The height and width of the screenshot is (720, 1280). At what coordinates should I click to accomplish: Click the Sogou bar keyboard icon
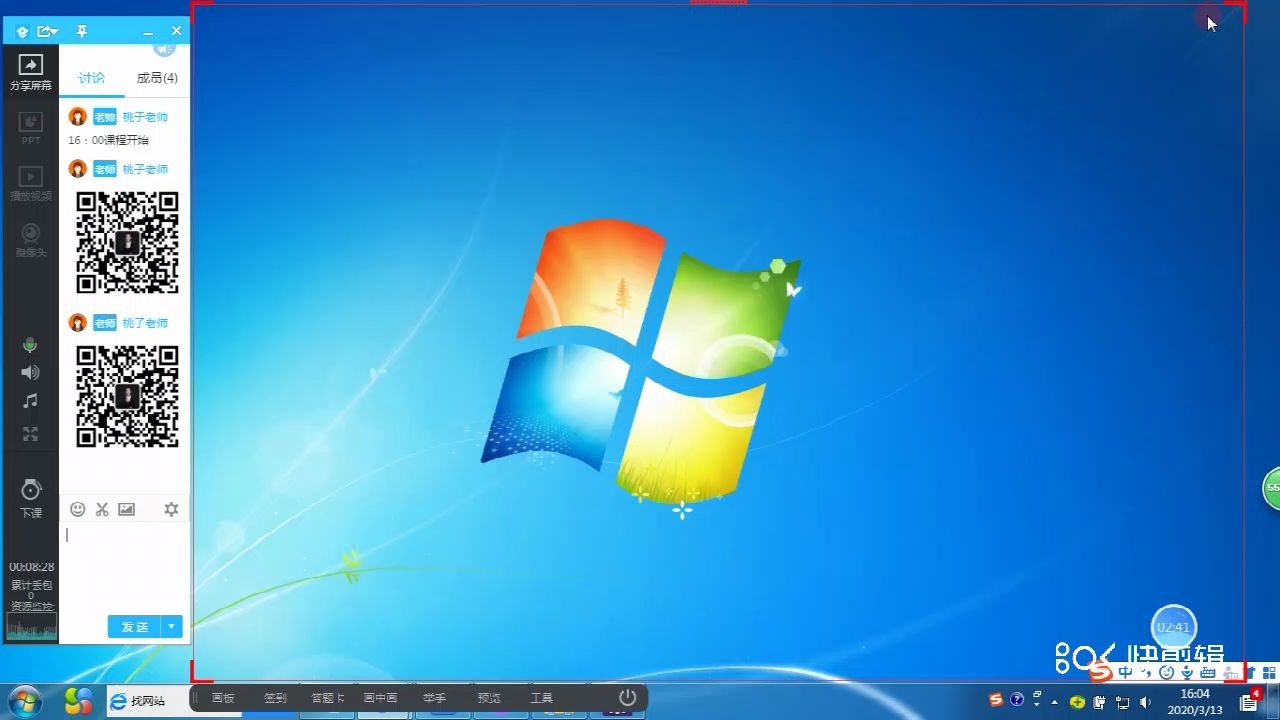[x=1207, y=673]
